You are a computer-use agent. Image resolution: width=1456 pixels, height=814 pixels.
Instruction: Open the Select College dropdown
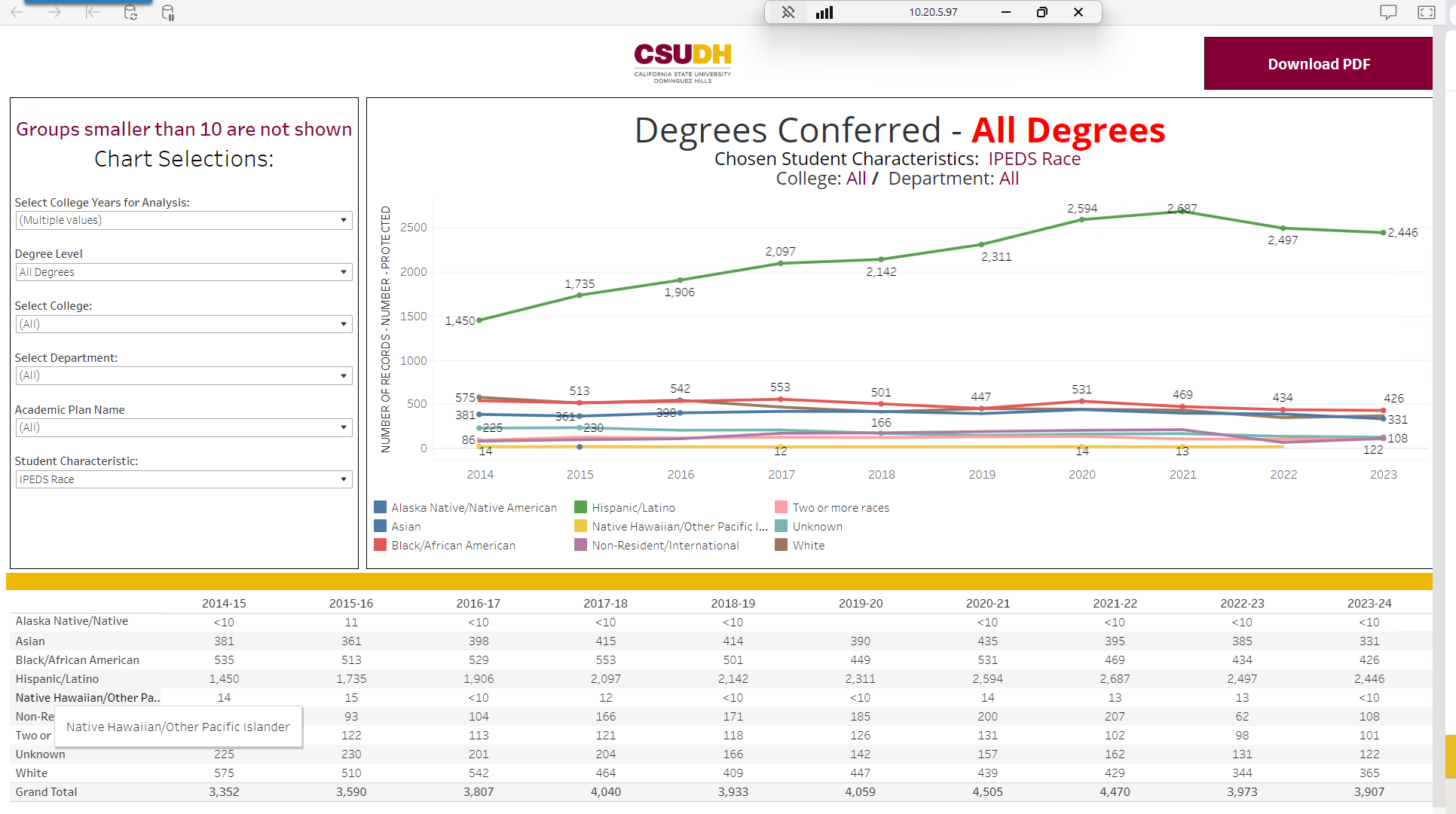(x=184, y=324)
